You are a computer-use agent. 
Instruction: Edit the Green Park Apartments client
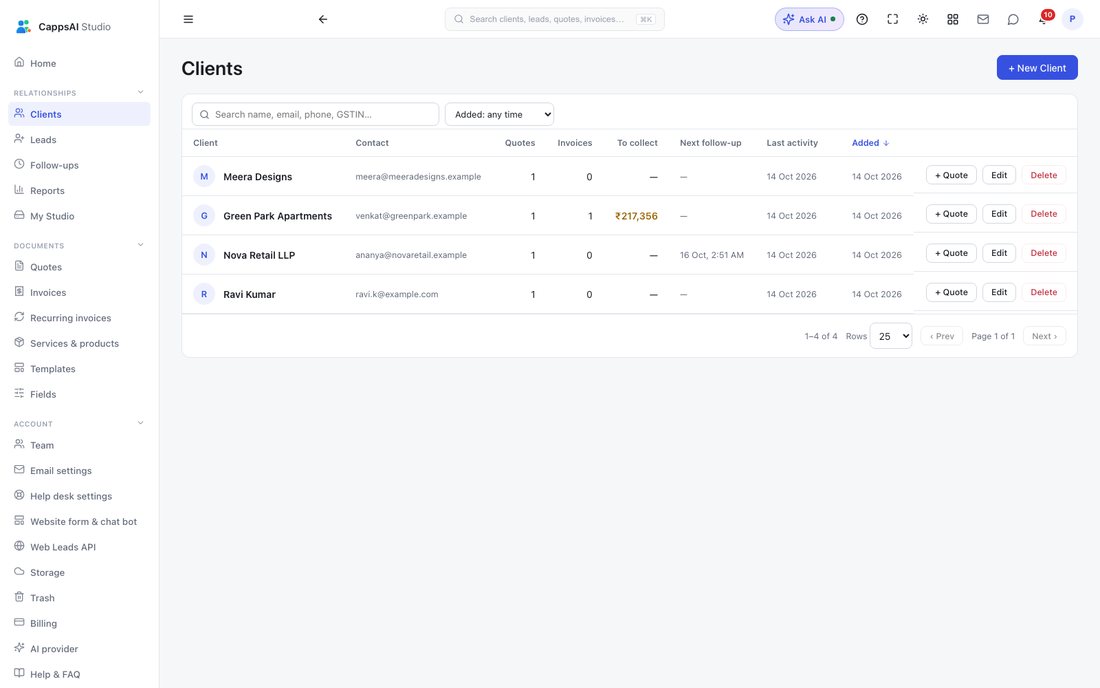coord(999,214)
